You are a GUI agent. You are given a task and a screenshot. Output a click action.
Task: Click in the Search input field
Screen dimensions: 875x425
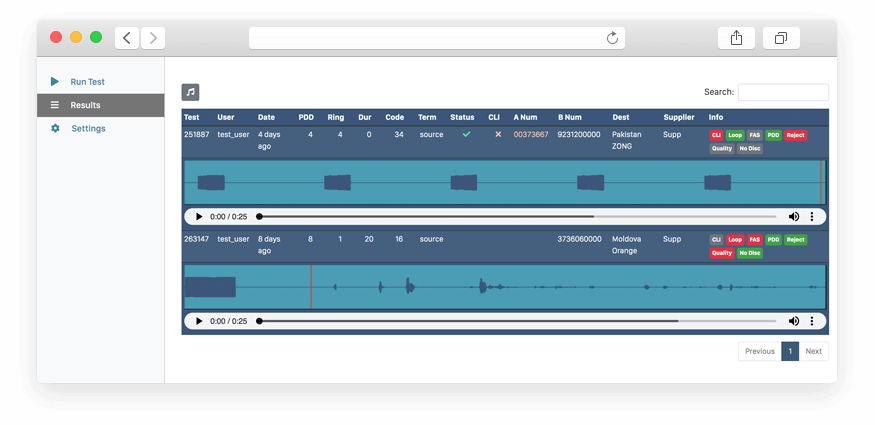782,92
